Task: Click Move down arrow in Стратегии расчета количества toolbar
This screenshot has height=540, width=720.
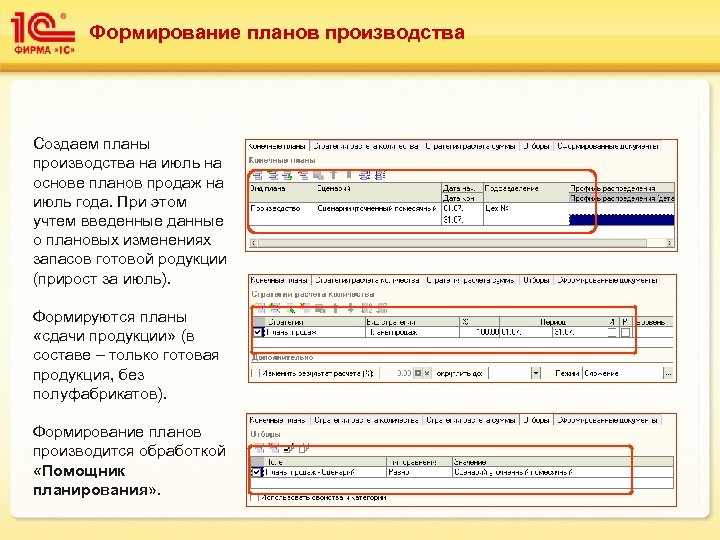Action: pos(351,309)
